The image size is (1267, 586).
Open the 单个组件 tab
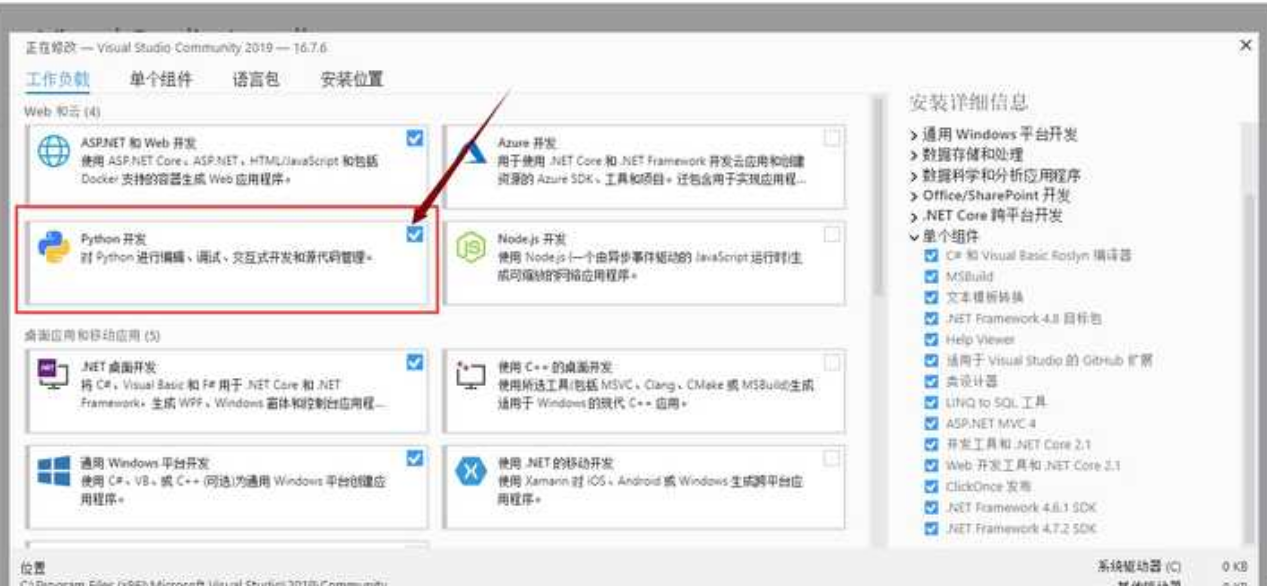[160, 80]
